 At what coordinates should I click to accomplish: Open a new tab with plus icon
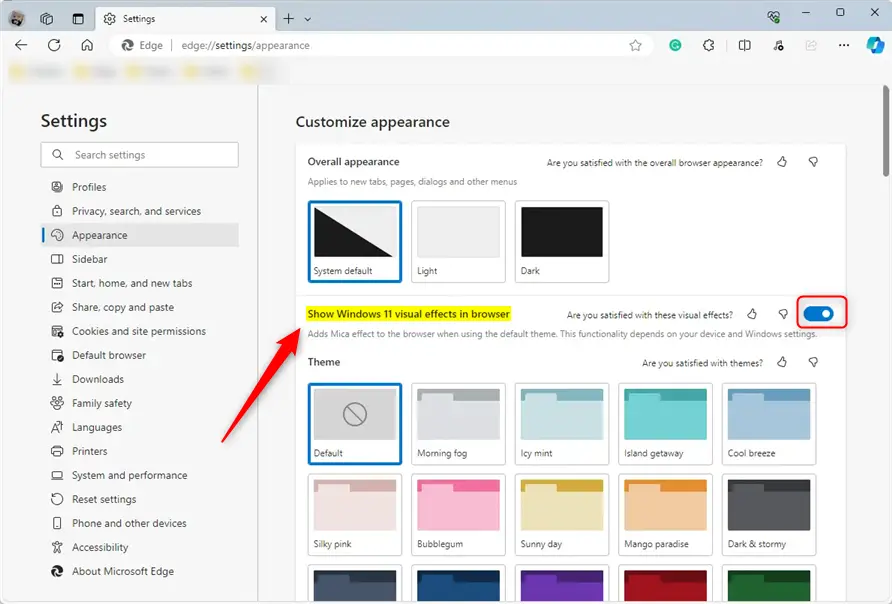pos(288,19)
